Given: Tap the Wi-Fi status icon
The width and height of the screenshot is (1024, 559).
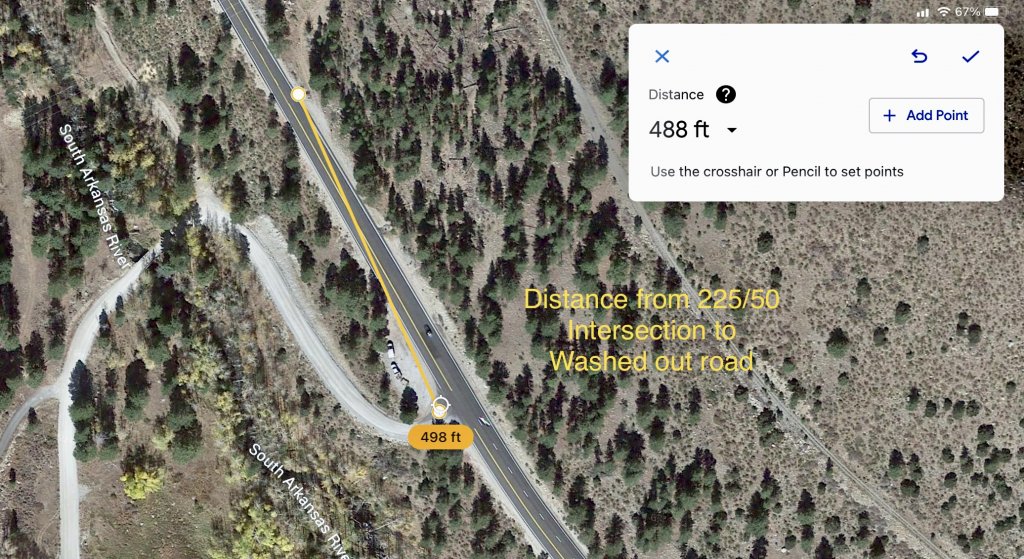Looking at the screenshot, I should (944, 12).
